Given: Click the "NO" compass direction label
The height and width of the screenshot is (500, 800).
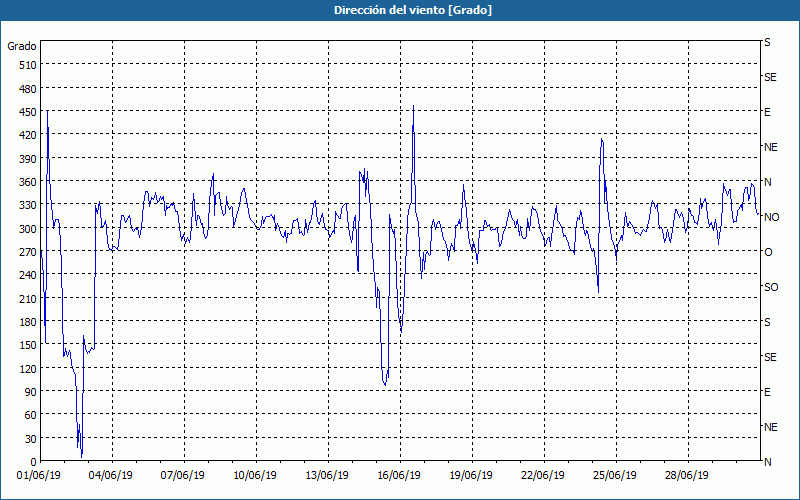Looking at the screenshot, I should tap(771, 217).
